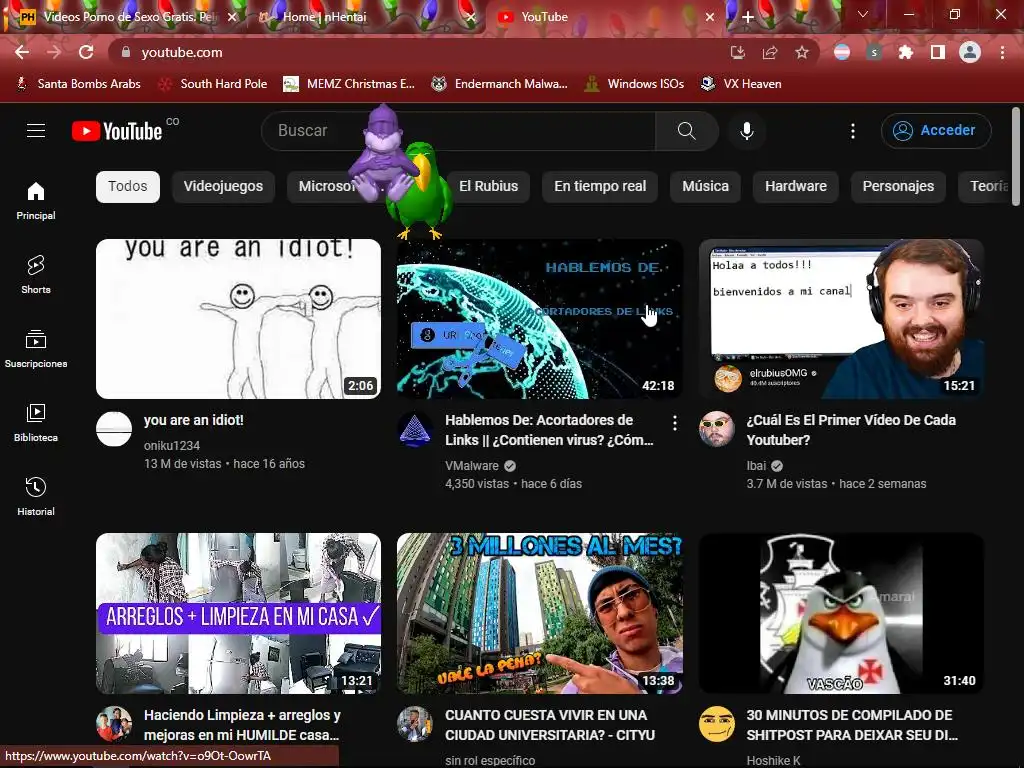Click the install app icon in address bar
The image size is (1024, 768).
pyautogui.click(x=737, y=53)
